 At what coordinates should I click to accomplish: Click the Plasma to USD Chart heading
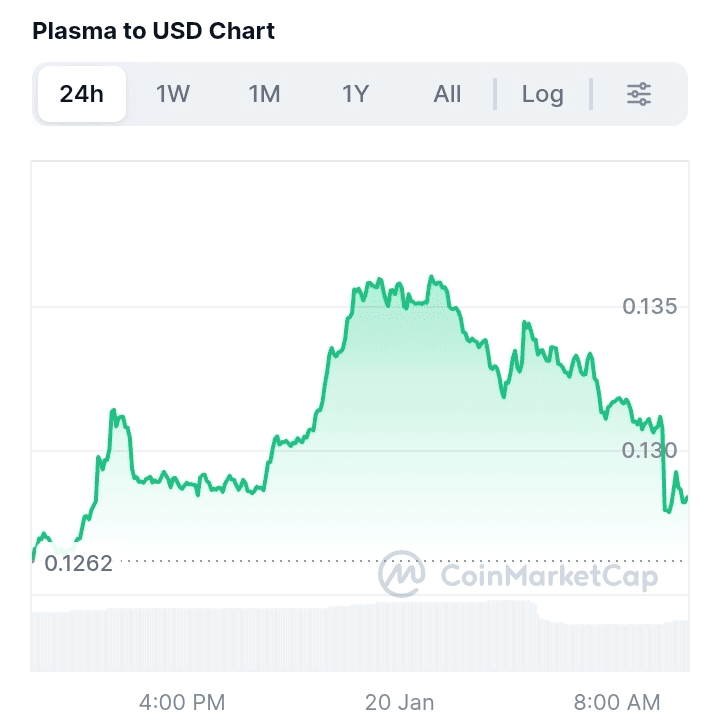coord(153,31)
